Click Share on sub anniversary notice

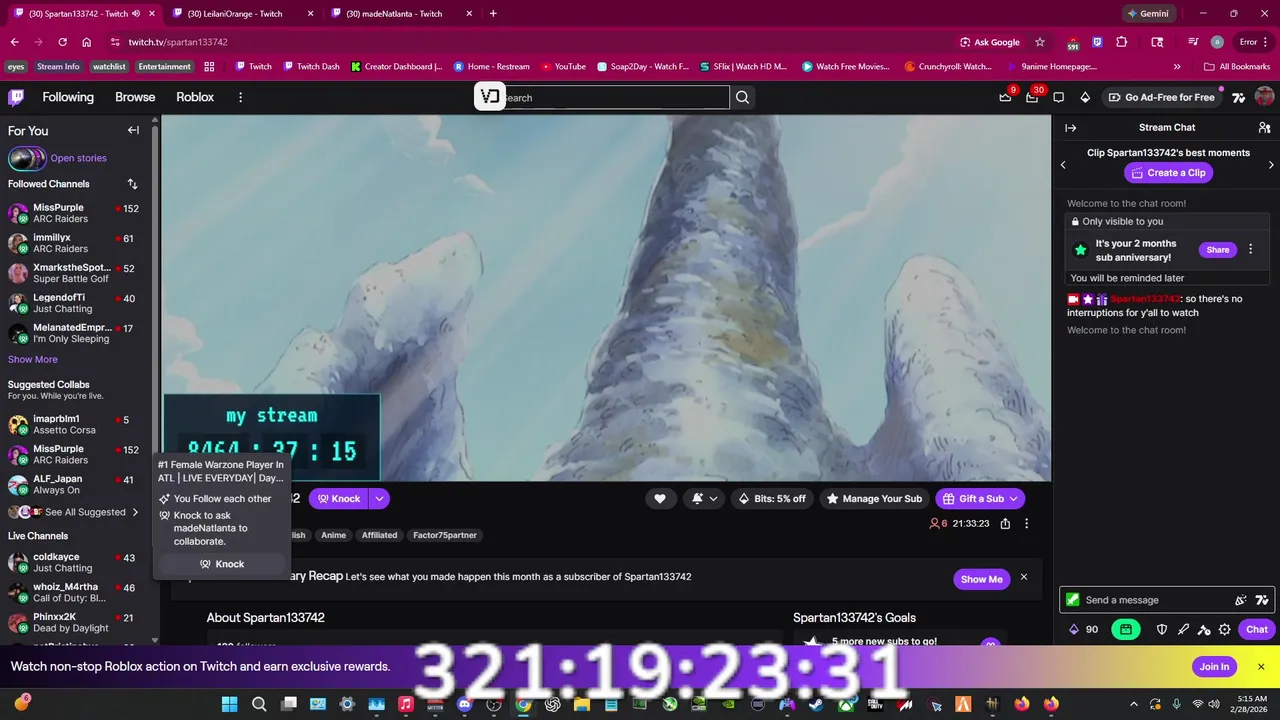1218,250
